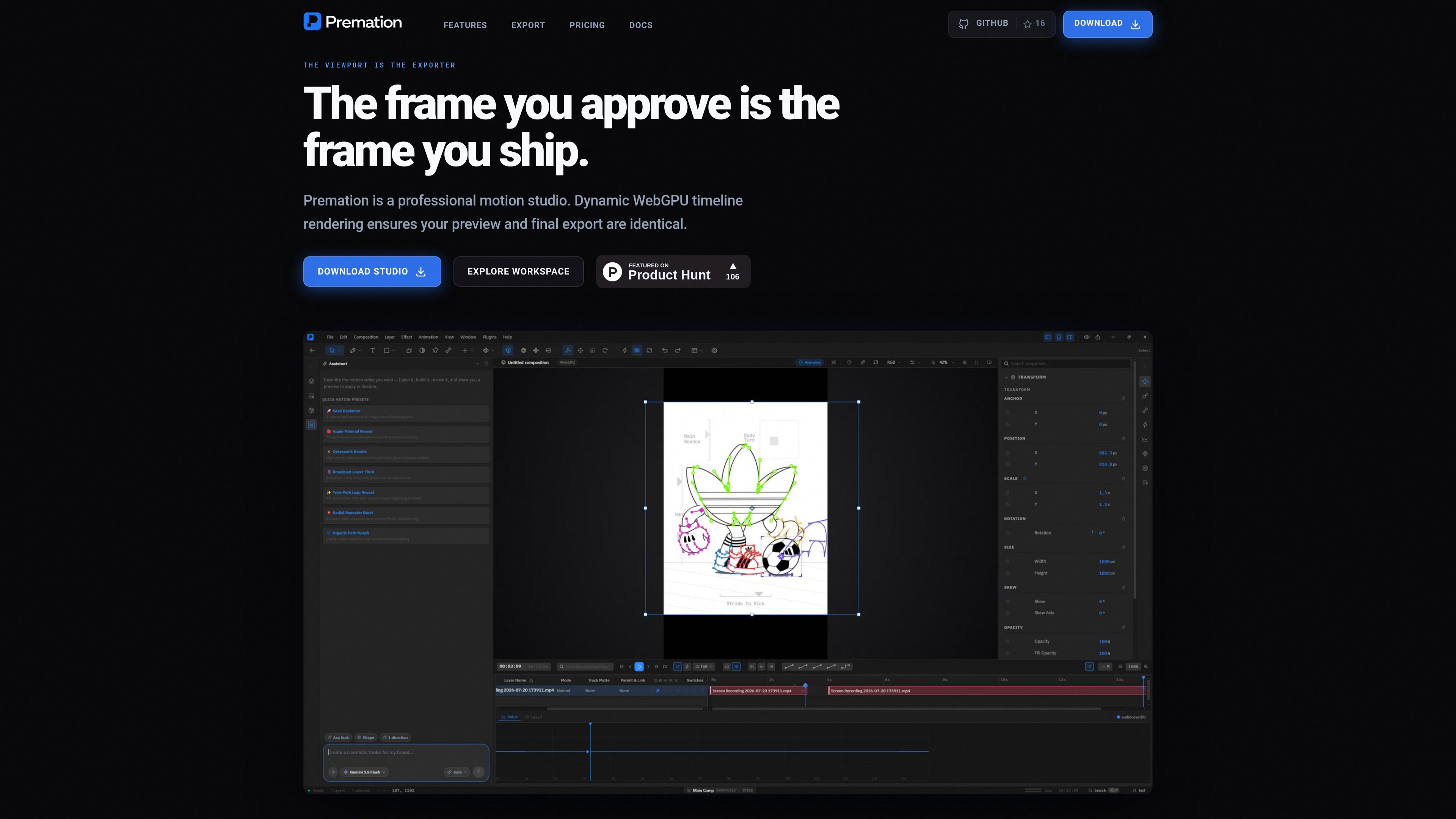
Task: Open settings via the toolbar gear icon
Action: pyautogui.click(x=714, y=350)
